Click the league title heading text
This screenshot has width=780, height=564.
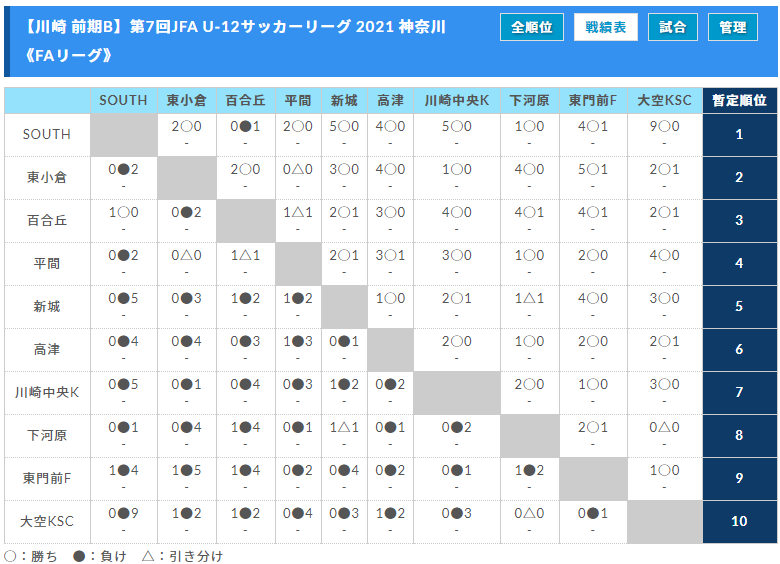tap(234, 41)
